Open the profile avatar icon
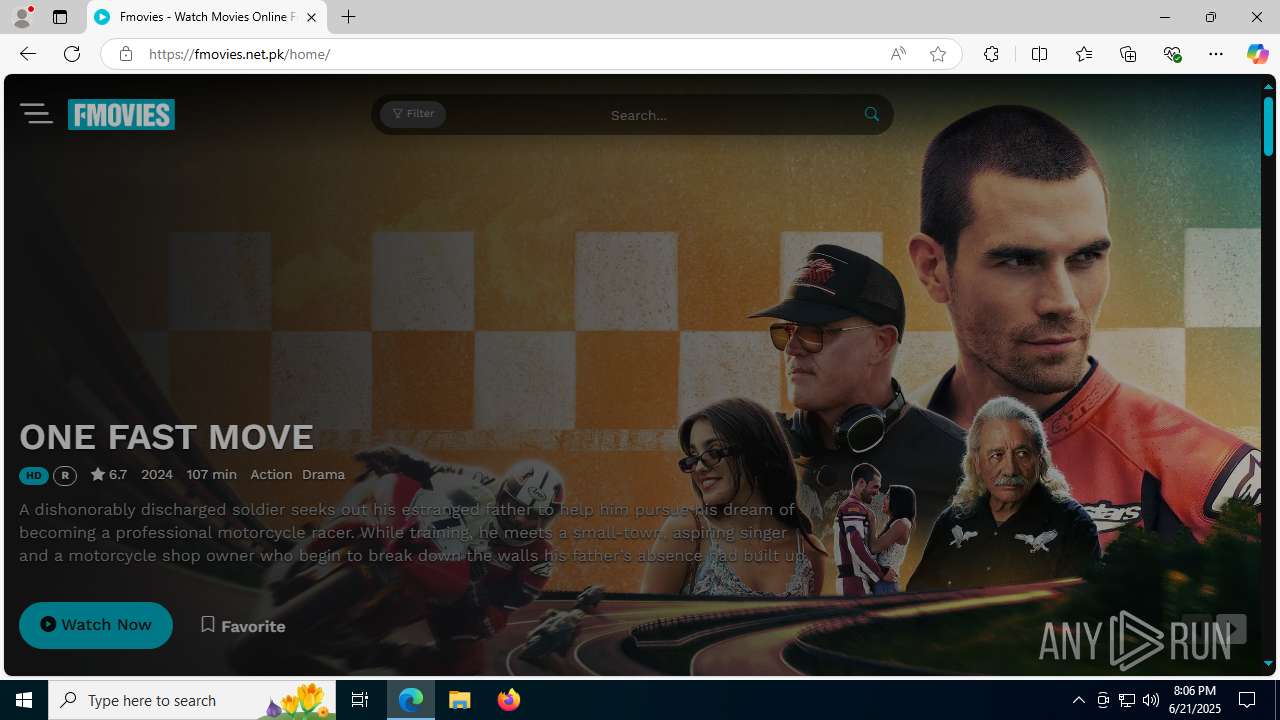Viewport: 1280px width, 720px height. click(x=22, y=17)
